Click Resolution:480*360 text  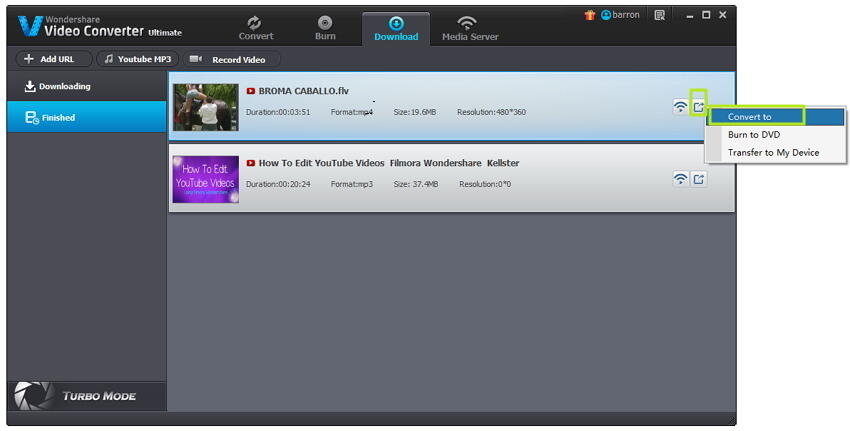click(491, 112)
